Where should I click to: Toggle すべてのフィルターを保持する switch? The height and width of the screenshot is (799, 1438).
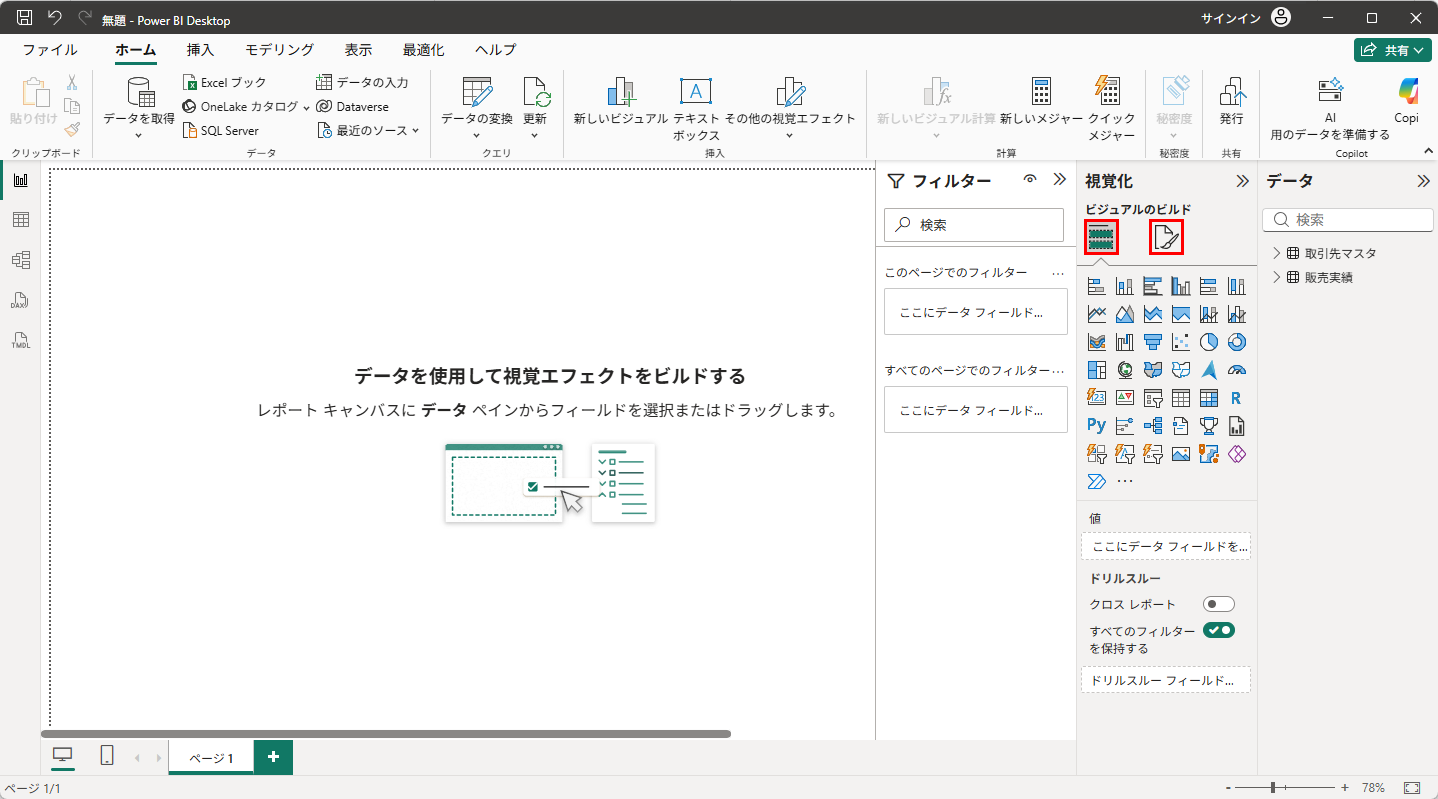point(1219,630)
